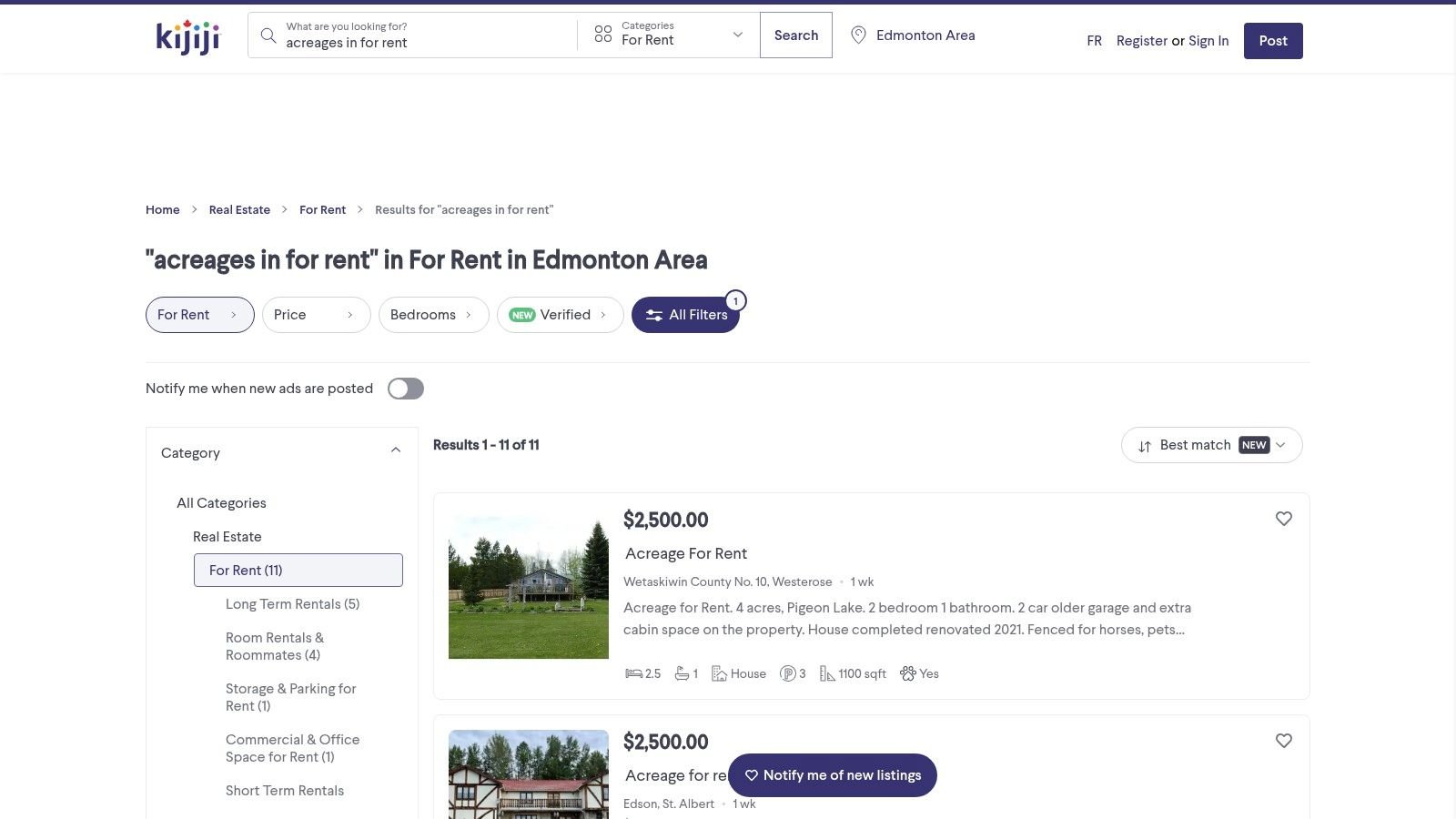Click the sort arrows icon
This screenshot has width=1456, height=819.
click(1145, 446)
